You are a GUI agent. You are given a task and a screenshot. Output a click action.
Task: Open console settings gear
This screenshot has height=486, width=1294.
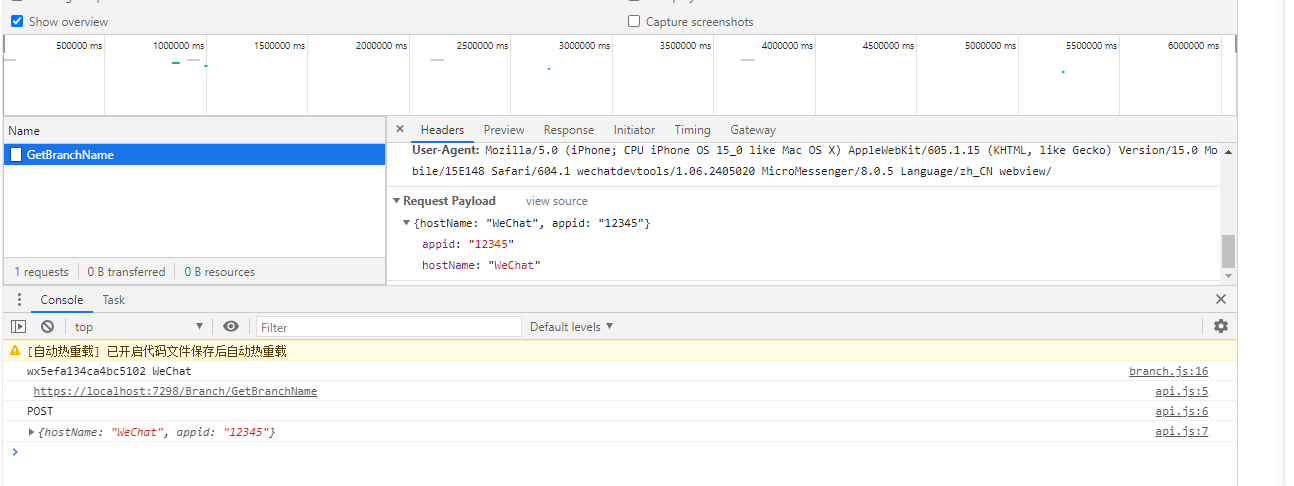click(x=1220, y=326)
